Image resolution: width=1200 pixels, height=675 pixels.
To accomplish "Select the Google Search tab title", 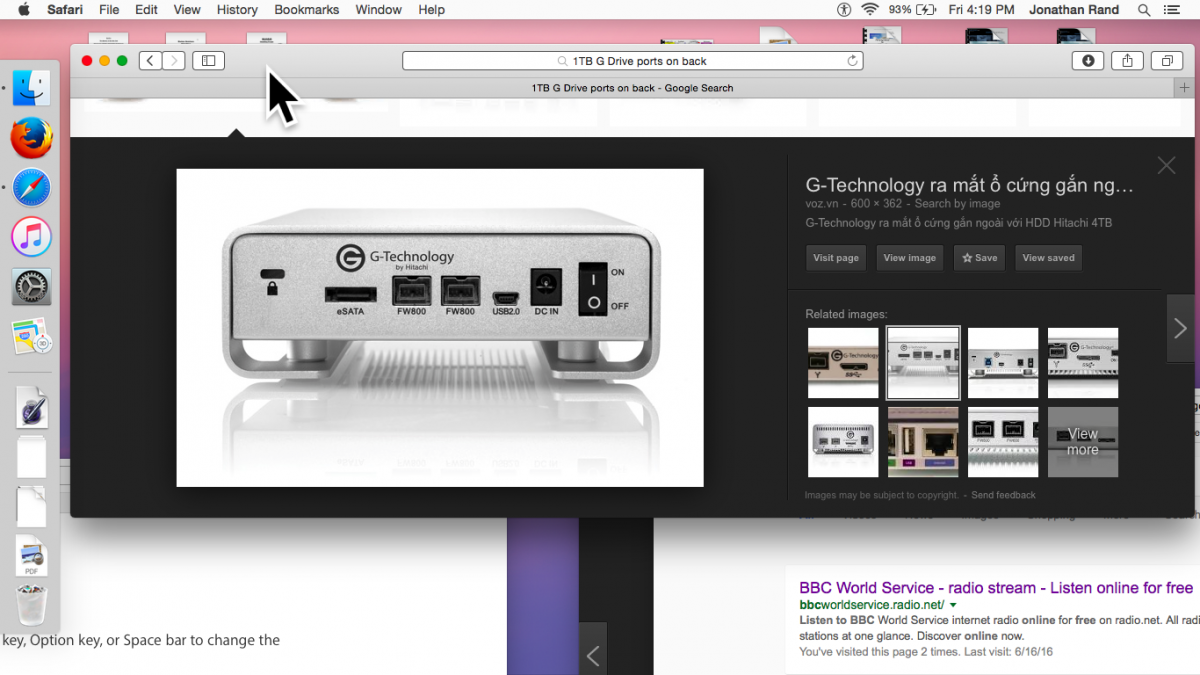I will [x=632, y=88].
